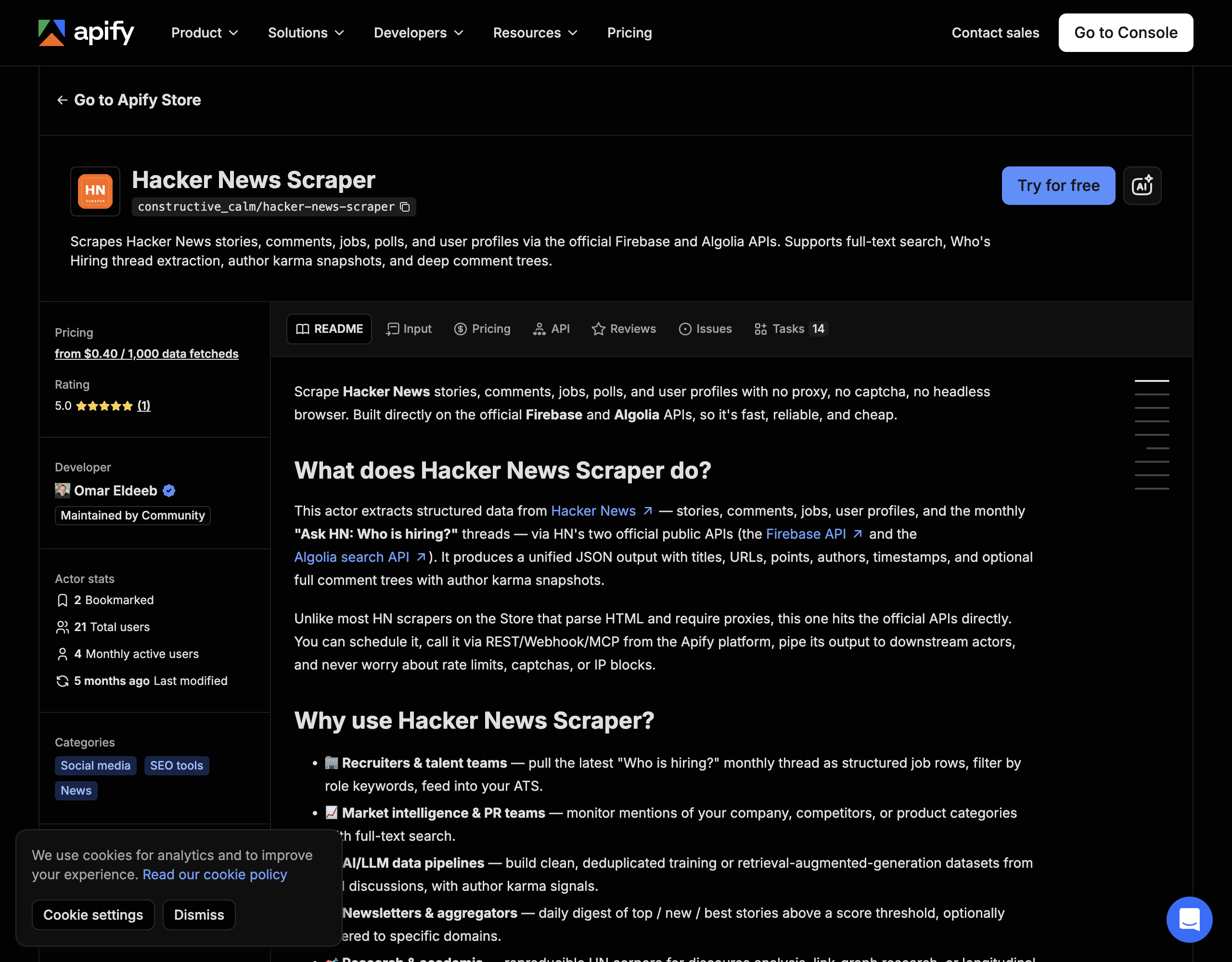Click the Apify logo
The image size is (1232, 962).
(x=86, y=33)
